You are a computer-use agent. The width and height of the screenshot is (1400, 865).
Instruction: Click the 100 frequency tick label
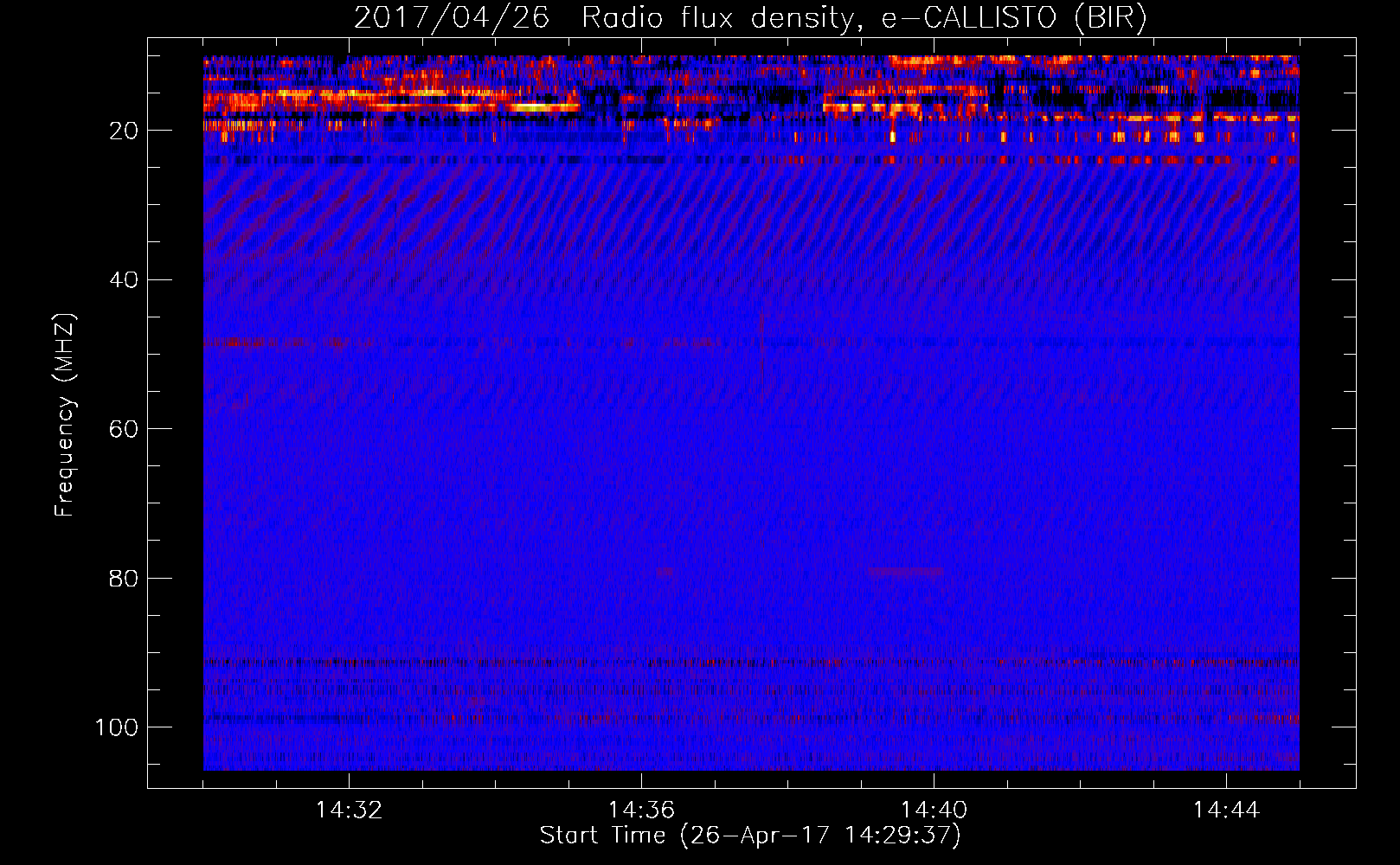coord(117,727)
